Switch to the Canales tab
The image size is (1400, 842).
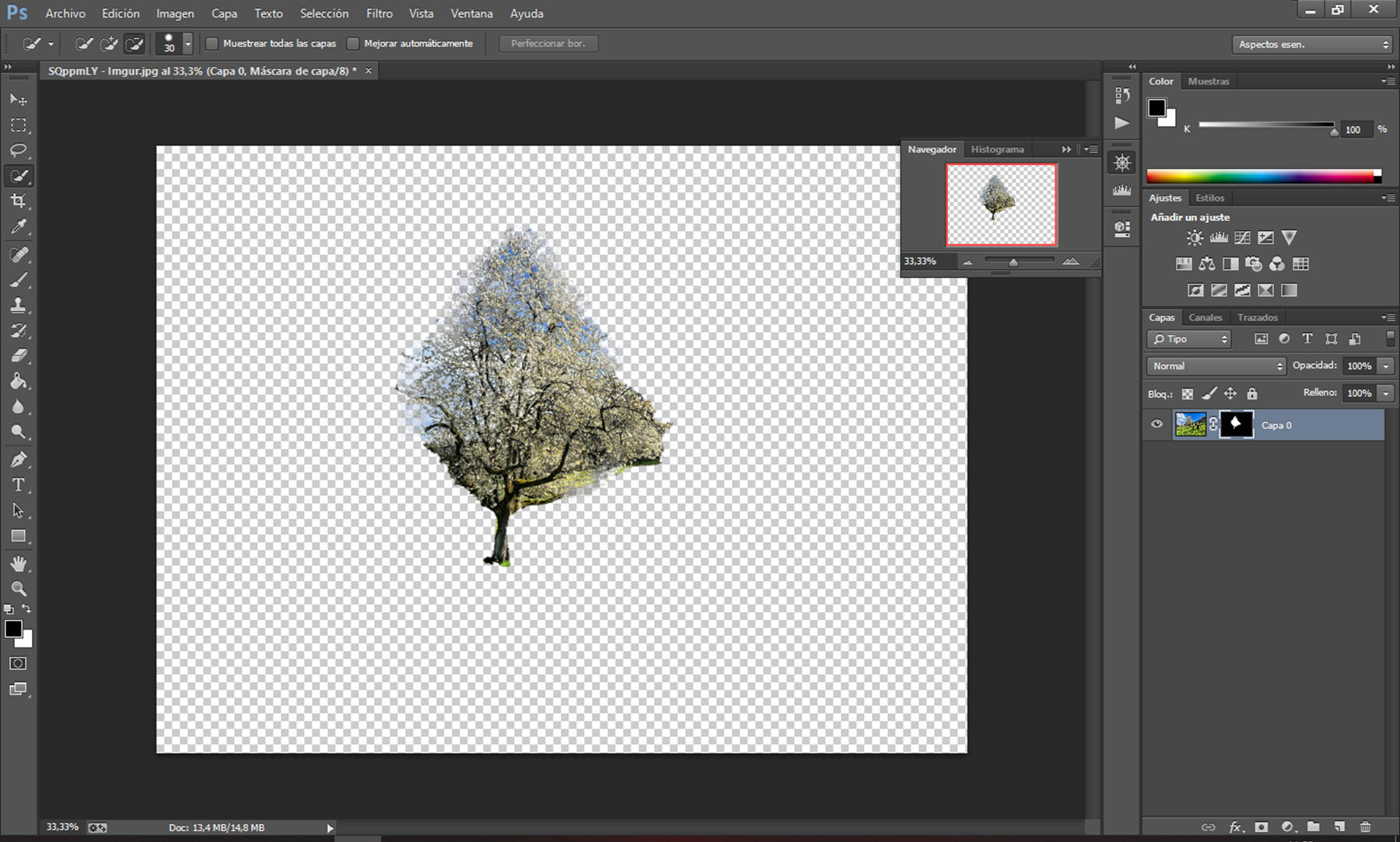click(1205, 317)
